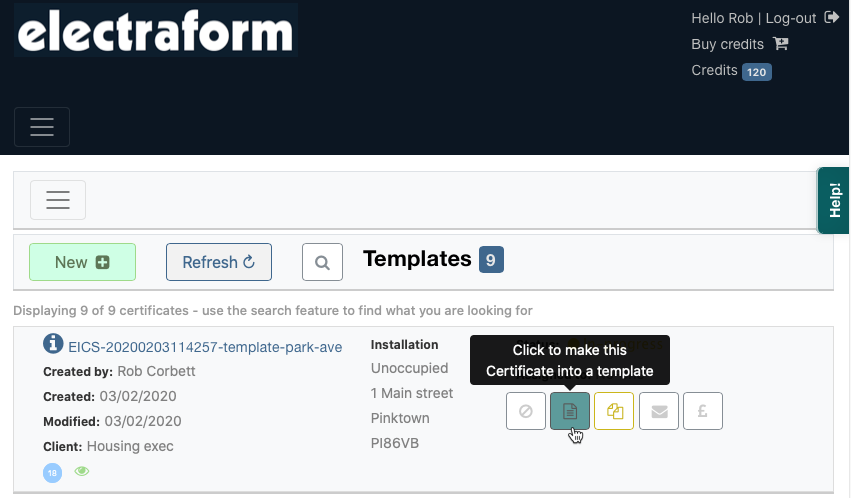
Task: Click the disabled circle-slash icon button
Action: (x=526, y=411)
